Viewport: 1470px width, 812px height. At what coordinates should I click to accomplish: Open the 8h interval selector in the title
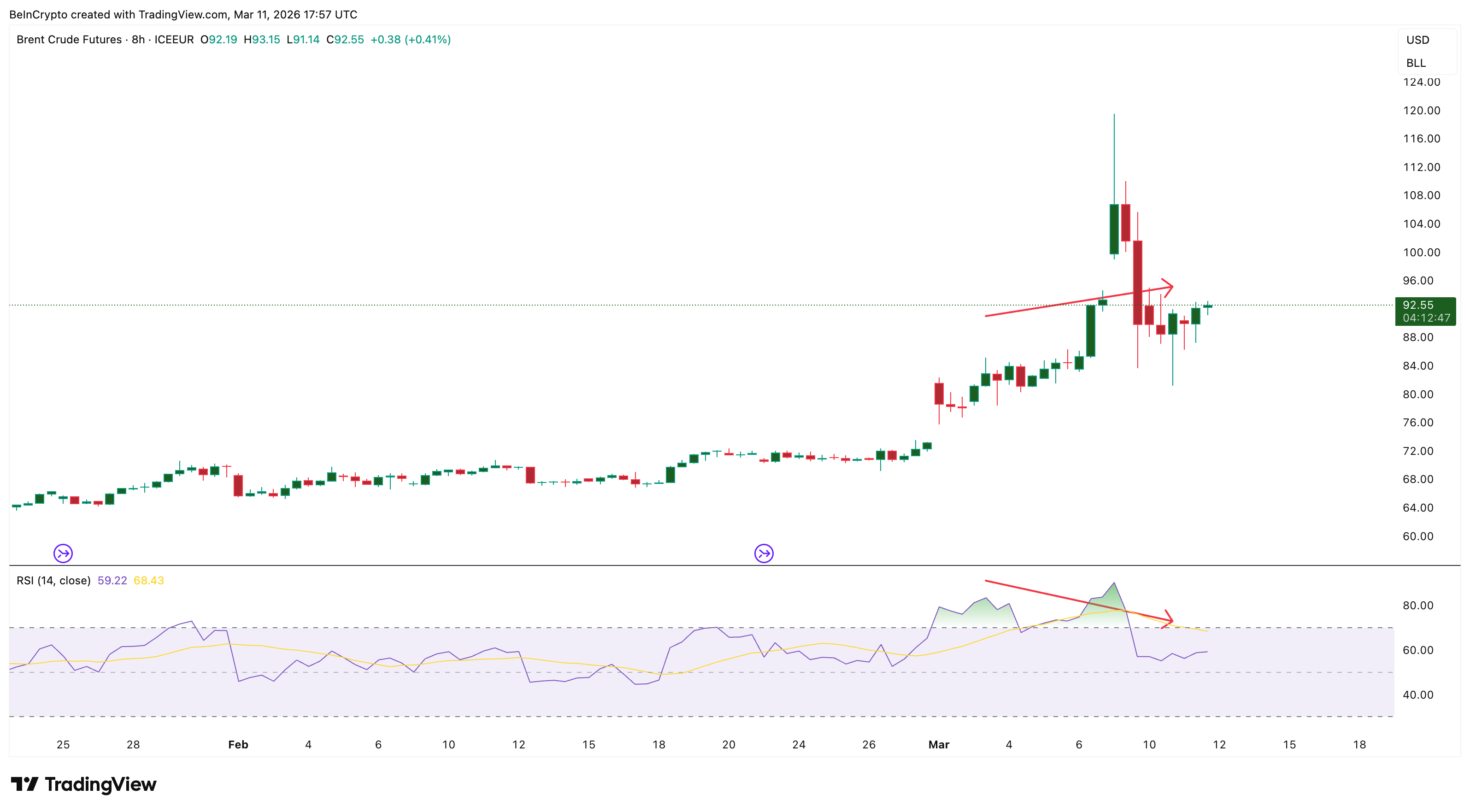(x=138, y=39)
